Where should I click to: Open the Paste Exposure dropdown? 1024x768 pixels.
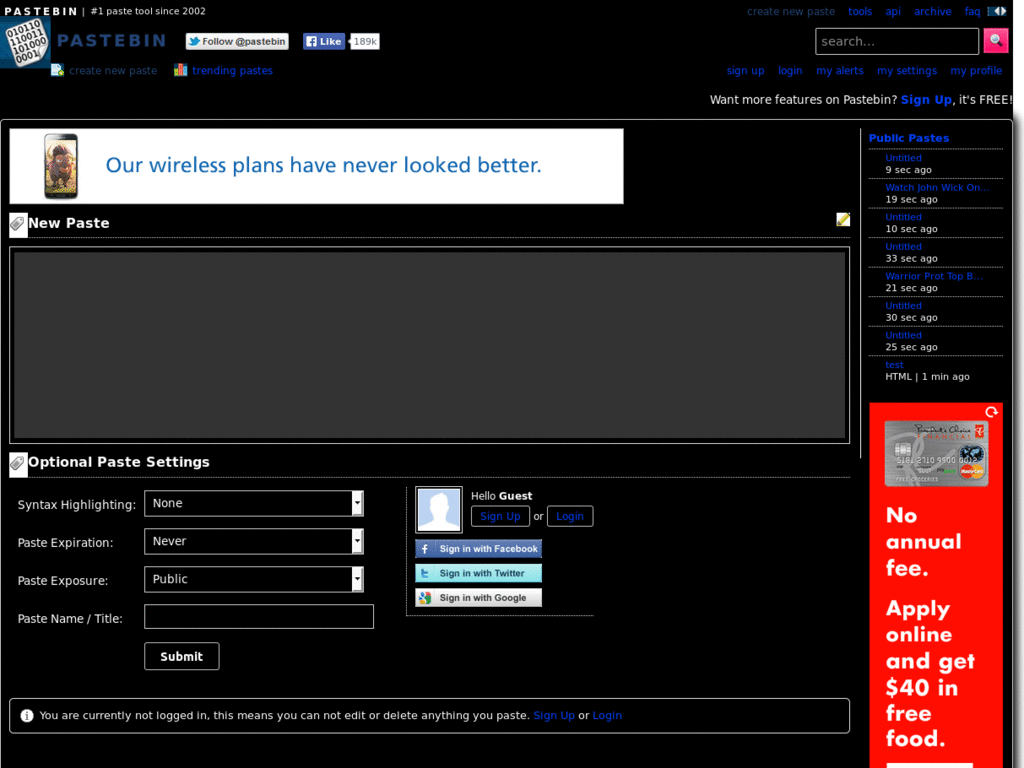(x=253, y=579)
